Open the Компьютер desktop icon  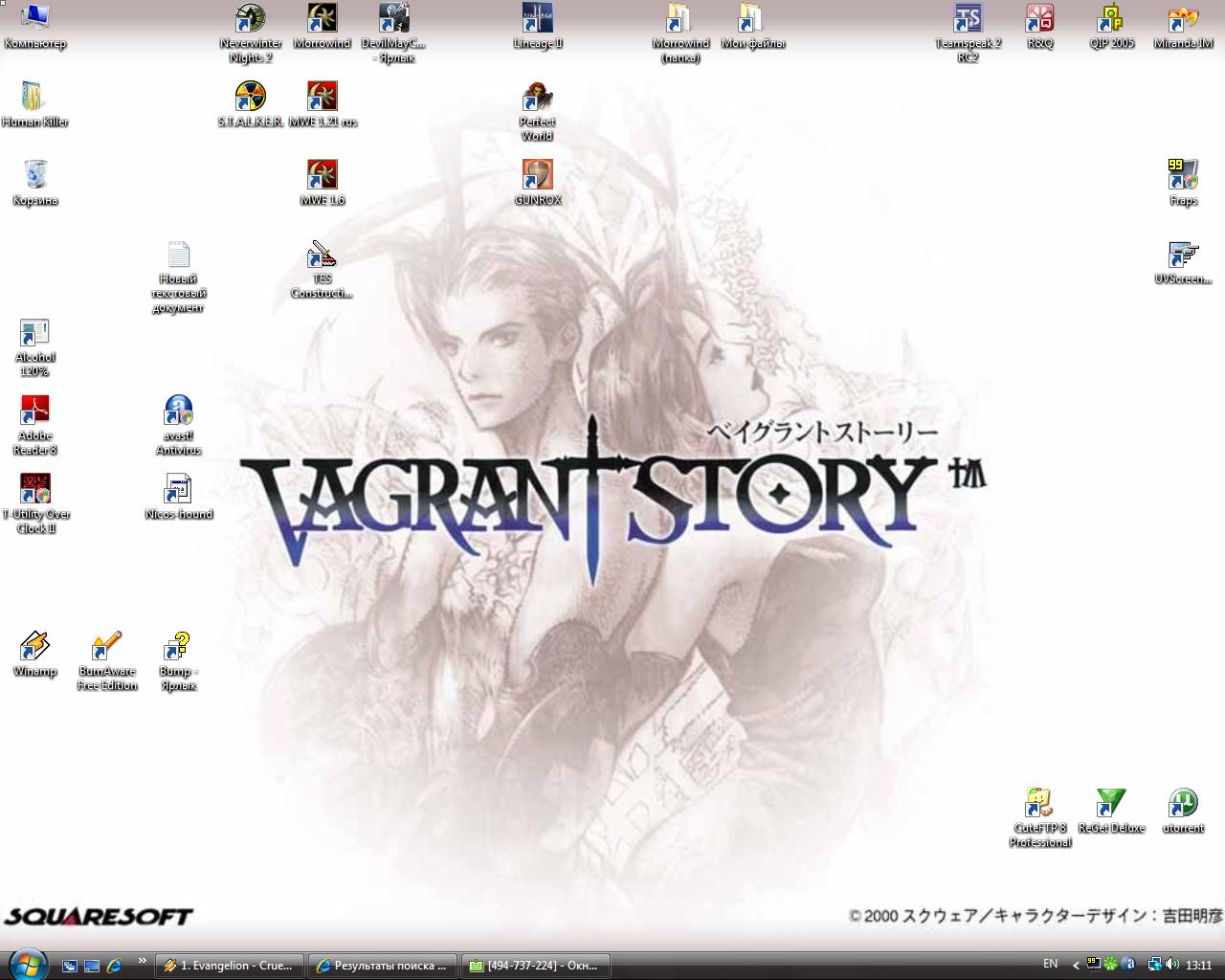[x=34, y=26]
